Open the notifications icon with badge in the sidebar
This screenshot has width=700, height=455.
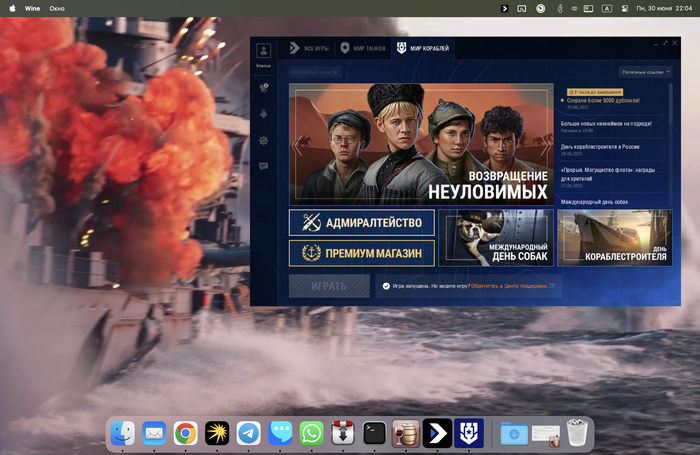(x=264, y=88)
